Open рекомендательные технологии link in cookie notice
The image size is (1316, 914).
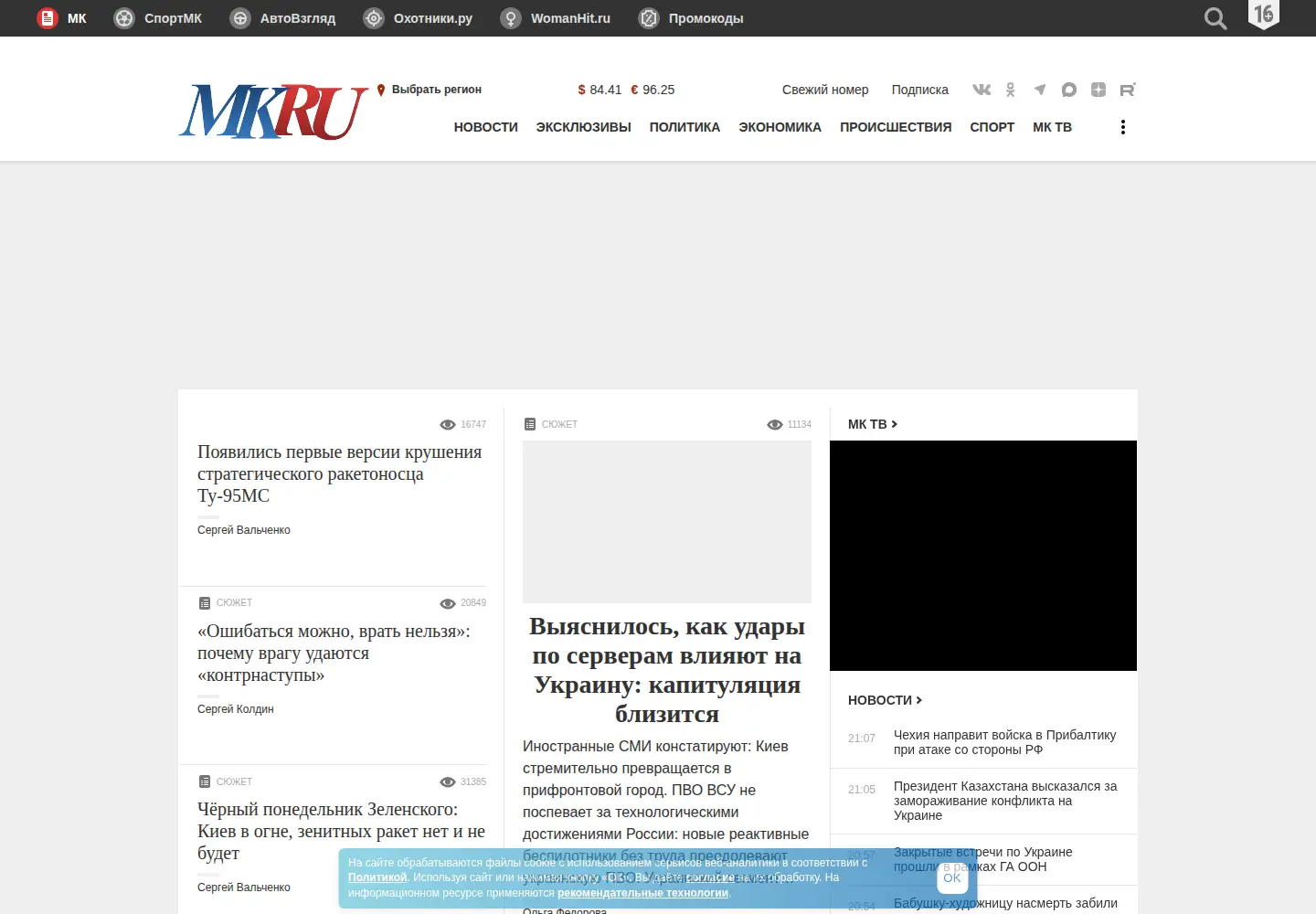(x=643, y=893)
